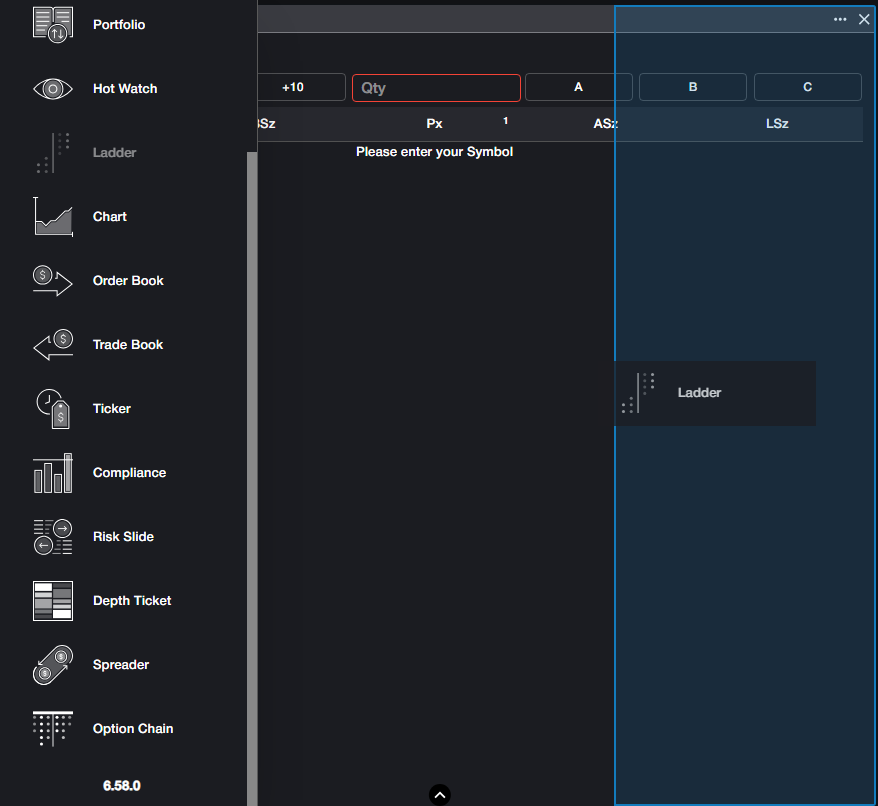
Task: Click the Risk Slide icon
Action: (x=53, y=537)
